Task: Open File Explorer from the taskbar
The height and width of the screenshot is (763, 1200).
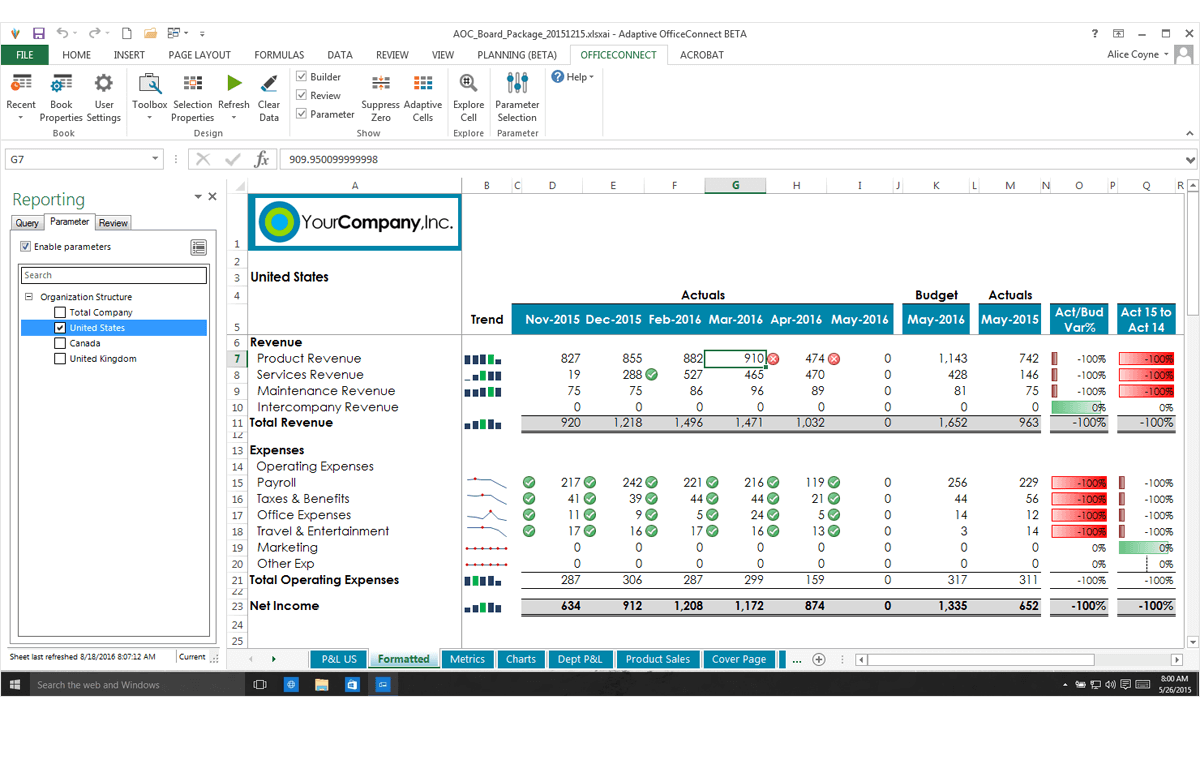Action: pyautogui.click(x=321, y=685)
